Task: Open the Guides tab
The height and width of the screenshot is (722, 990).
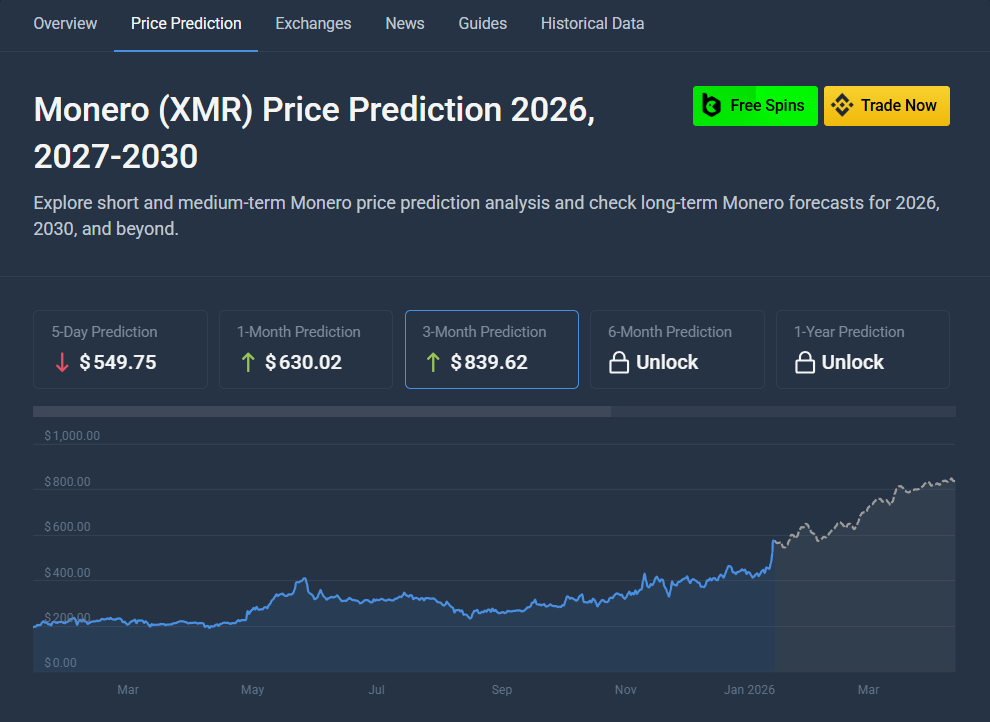Action: (482, 23)
